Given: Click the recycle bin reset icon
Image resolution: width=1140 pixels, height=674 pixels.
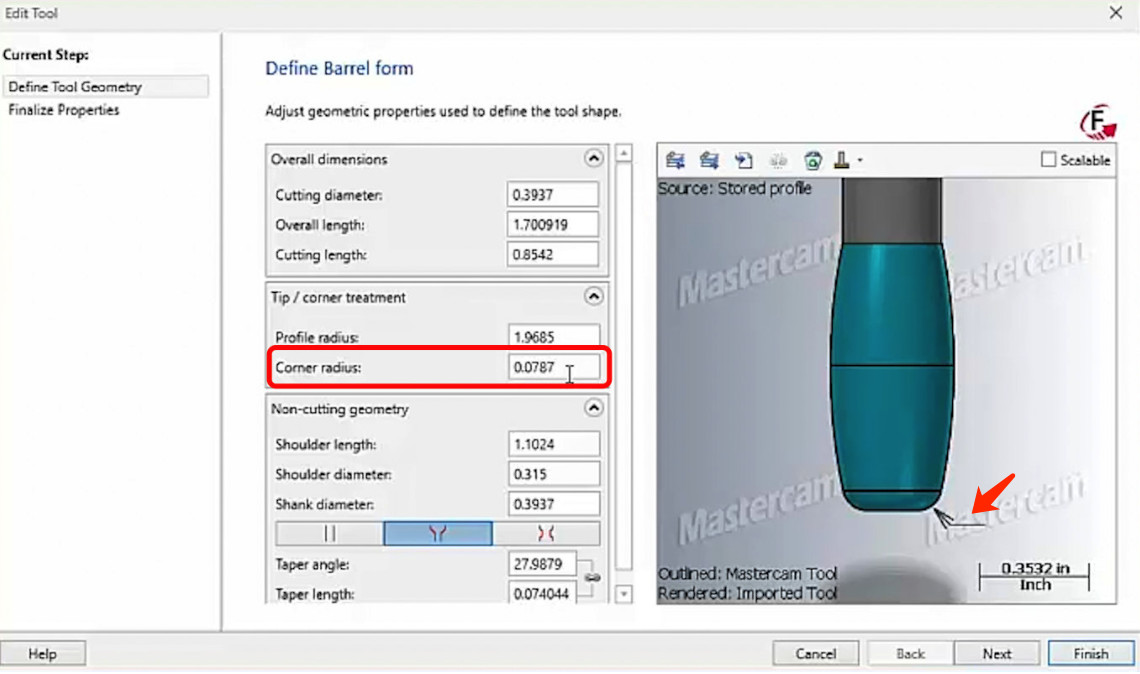Looking at the screenshot, I should coord(813,161).
